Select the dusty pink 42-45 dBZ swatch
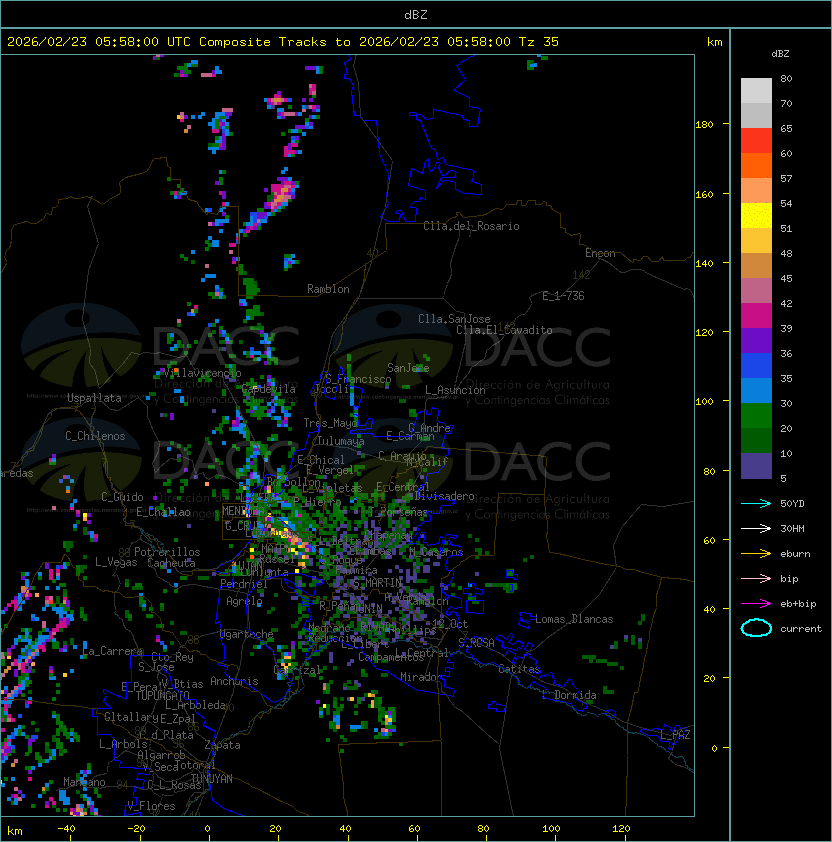Image resolution: width=832 pixels, height=842 pixels. click(x=756, y=291)
